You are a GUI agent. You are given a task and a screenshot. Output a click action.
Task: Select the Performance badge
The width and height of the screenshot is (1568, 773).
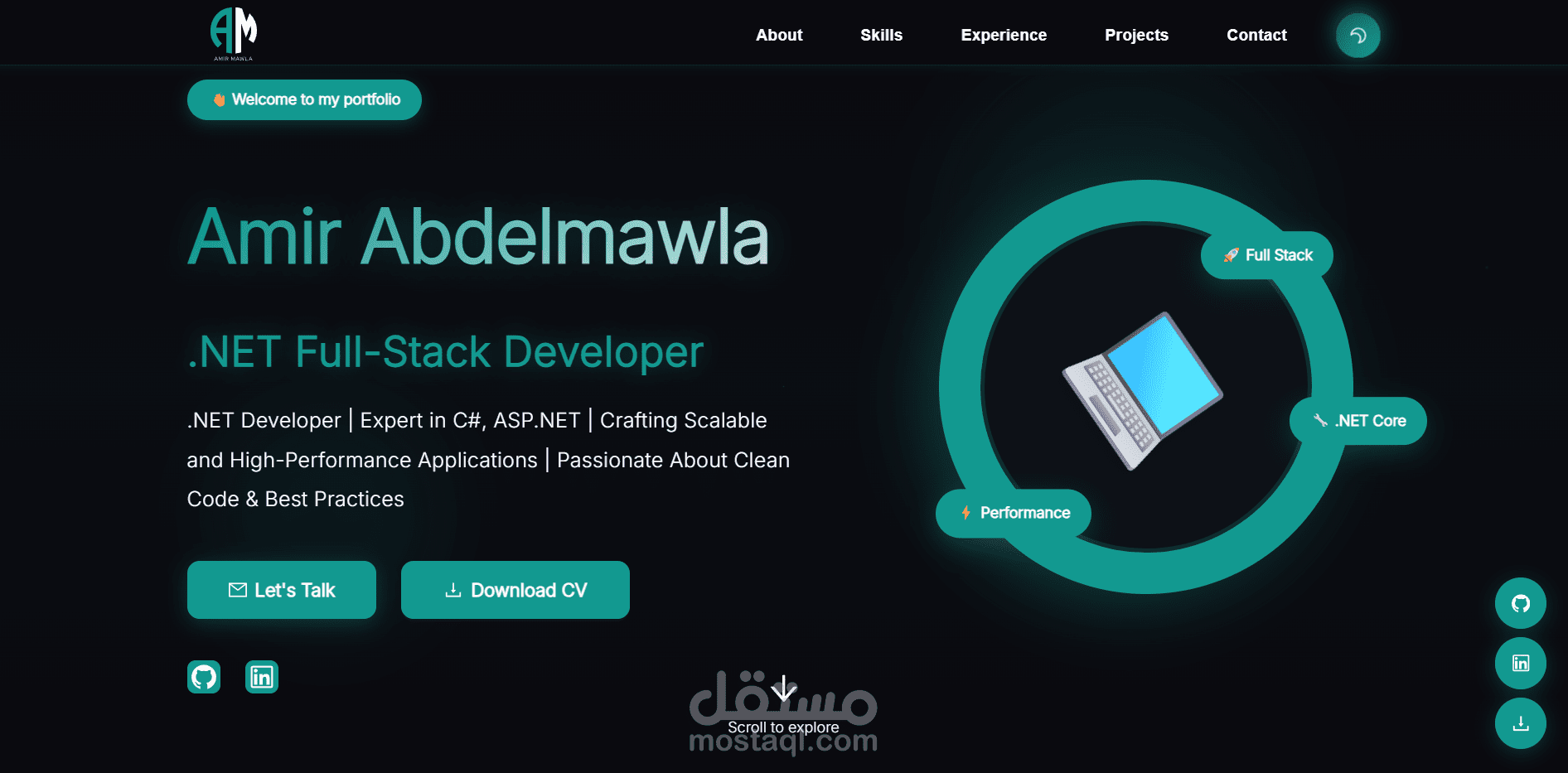click(1014, 513)
